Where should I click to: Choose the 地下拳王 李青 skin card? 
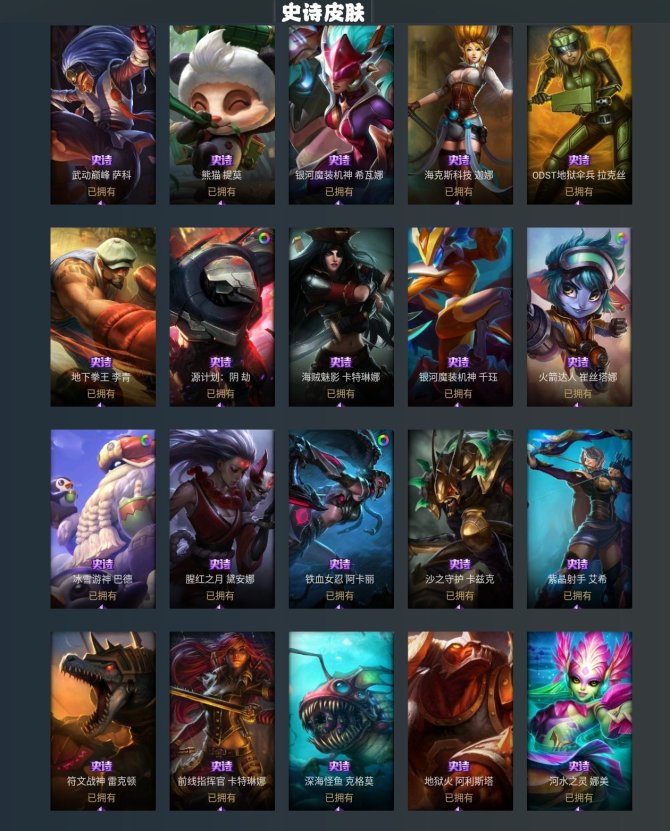click(x=103, y=317)
